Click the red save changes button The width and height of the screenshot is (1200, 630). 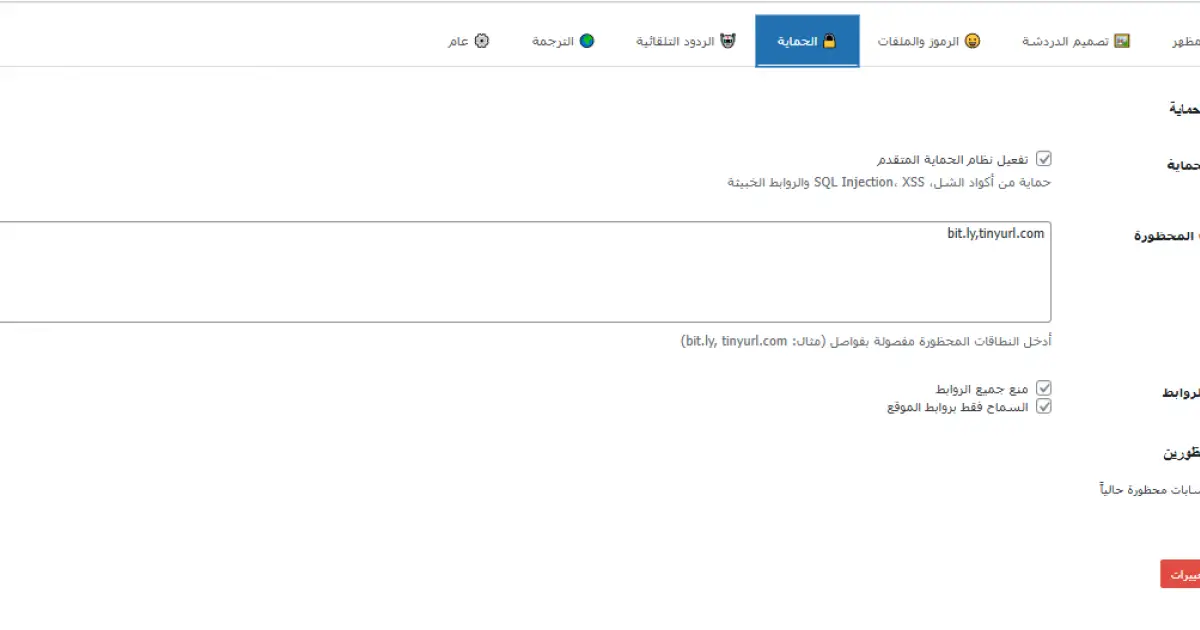1181,574
